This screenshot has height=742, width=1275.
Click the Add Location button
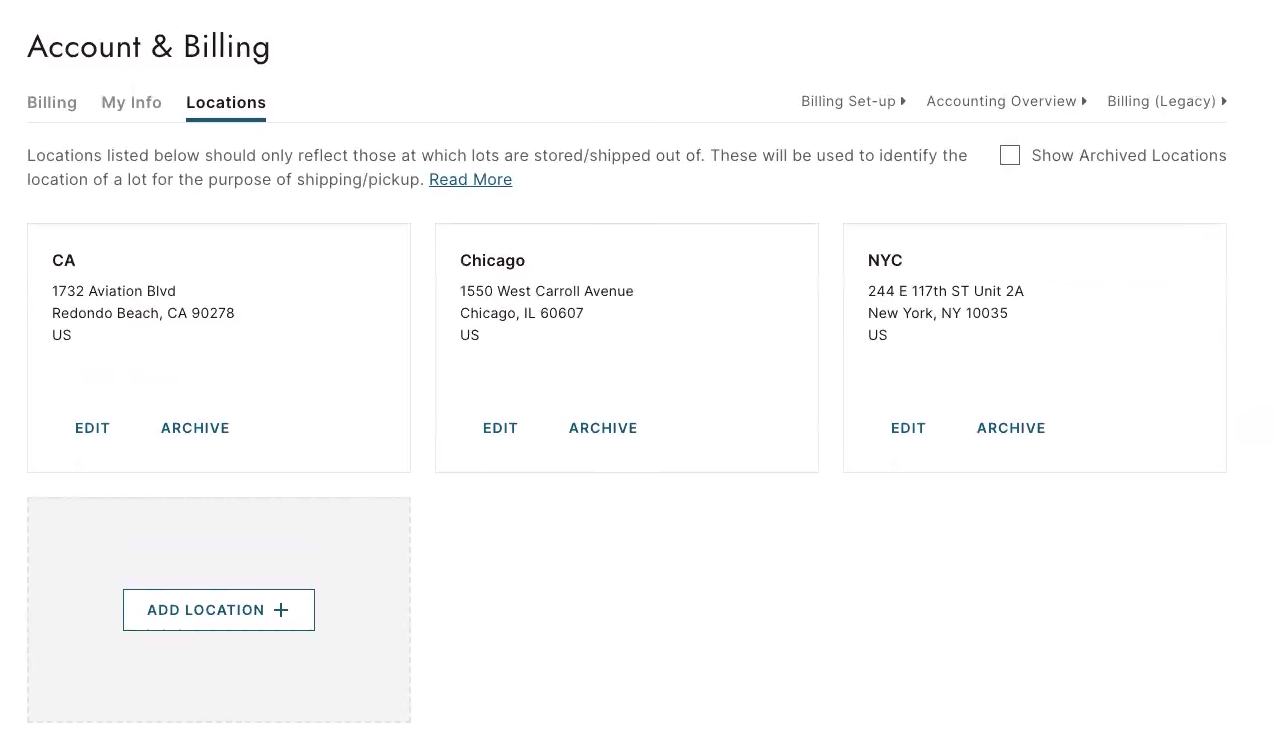219,610
